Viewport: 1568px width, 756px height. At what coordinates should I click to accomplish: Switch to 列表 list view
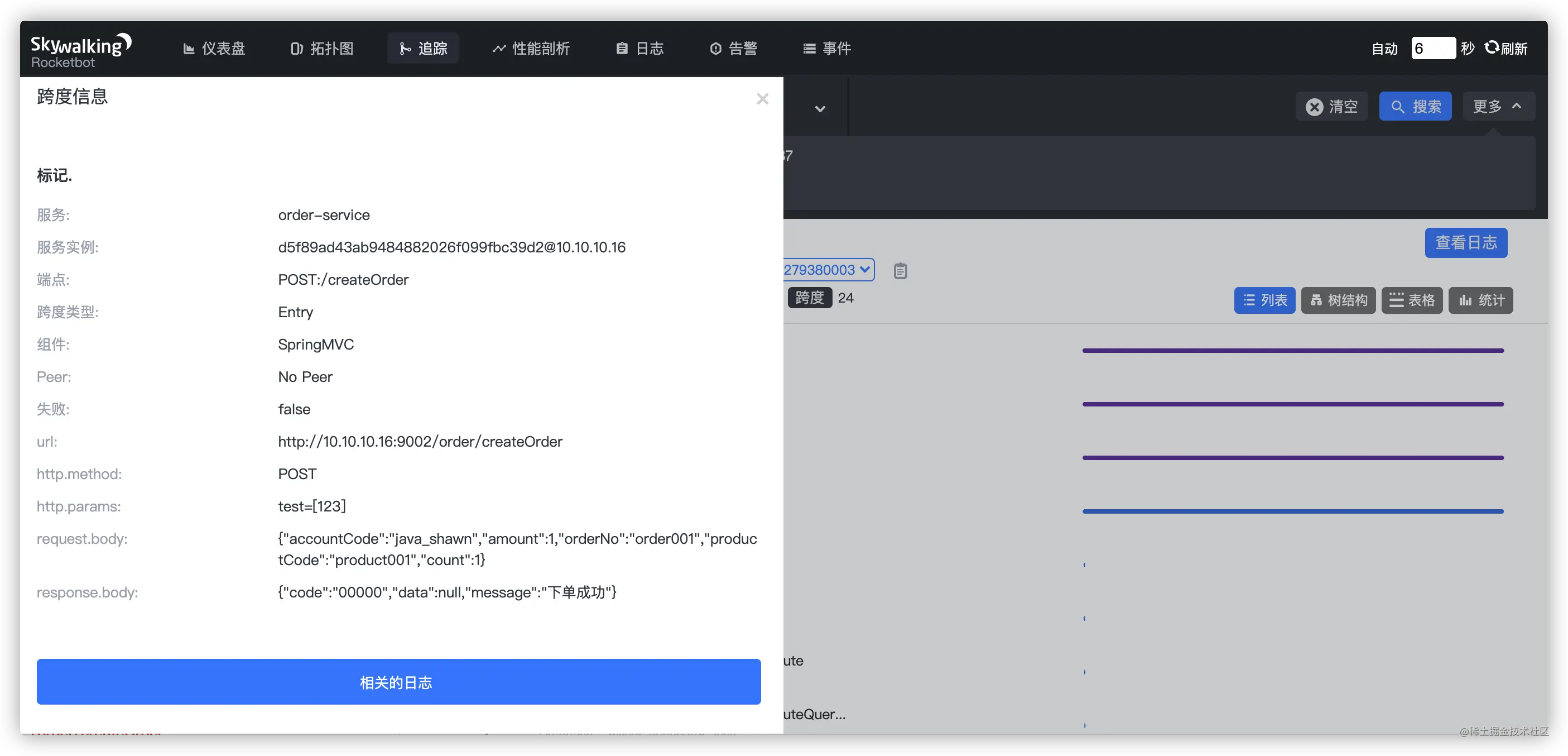coord(1265,300)
